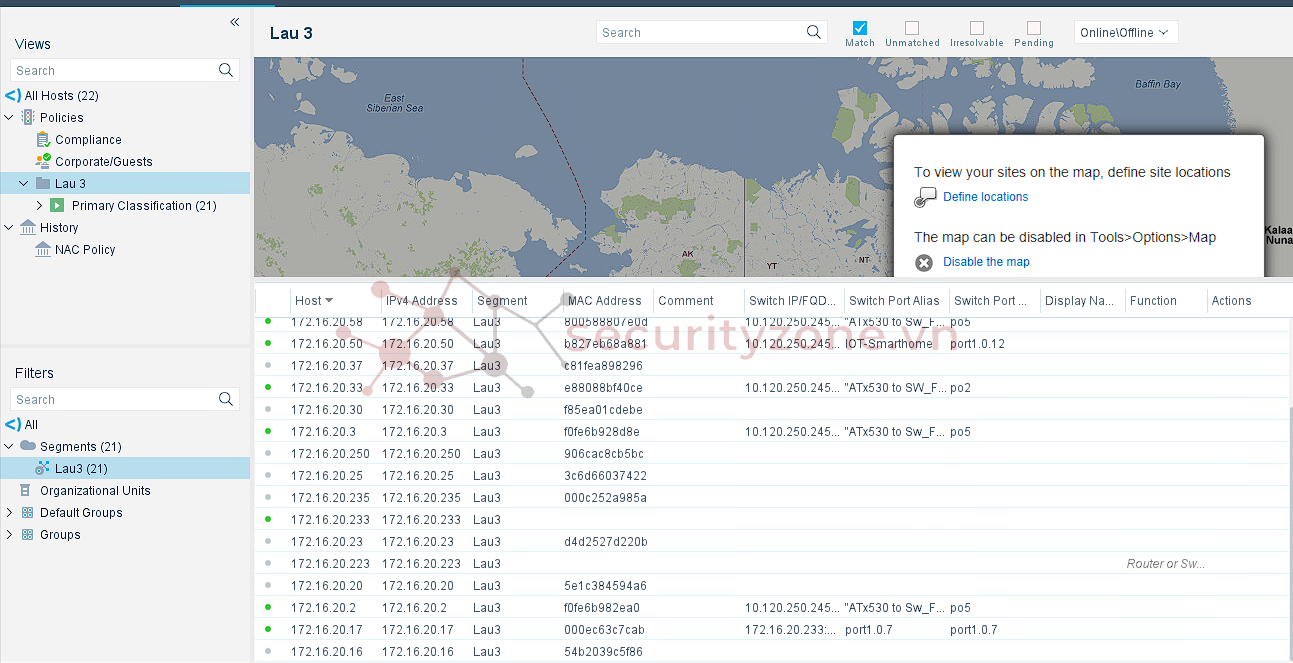Select MAC address c81fea898296
Image resolution: width=1293 pixels, height=663 pixels.
pos(603,366)
